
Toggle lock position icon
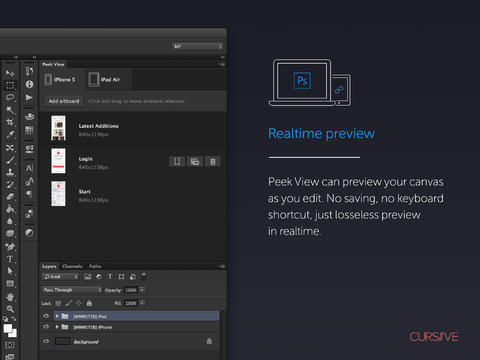pyautogui.click(x=79, y=303)
